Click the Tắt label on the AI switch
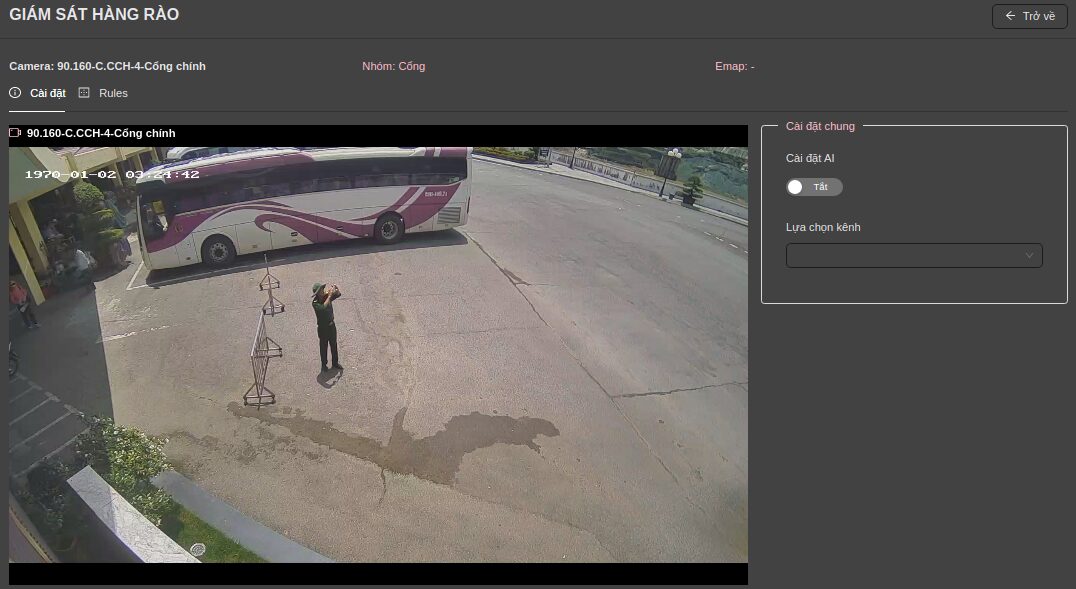The width and height of the screenshot is (1076, 589). [821, 187]
